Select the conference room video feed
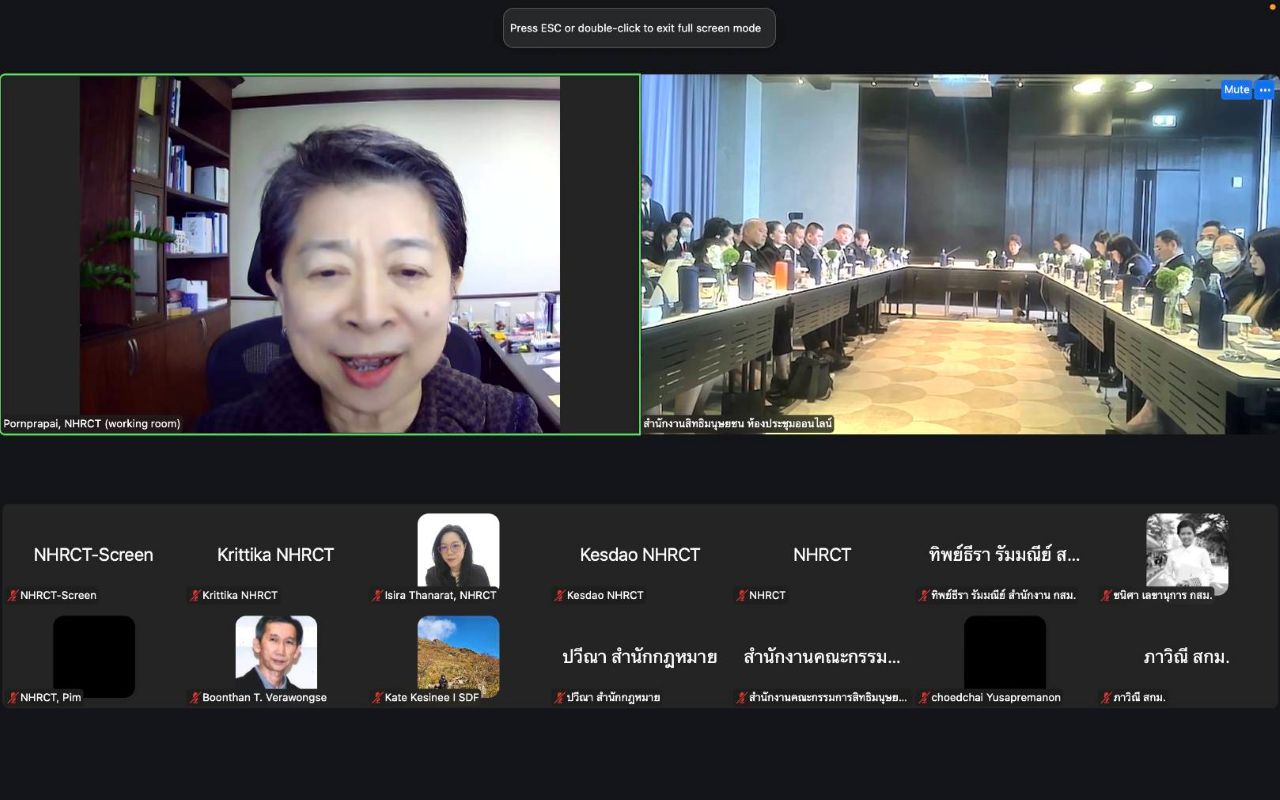The width and height of the screenshot is (1280, 800). (960, 253)
